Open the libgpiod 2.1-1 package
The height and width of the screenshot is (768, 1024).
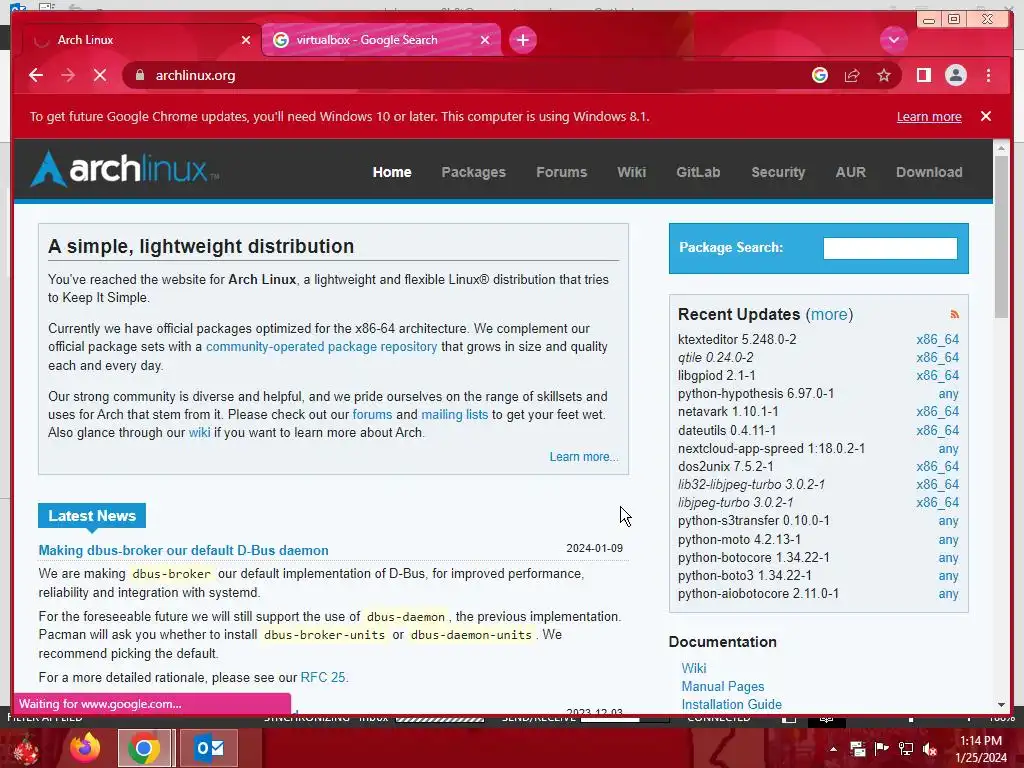coord(716,376)
